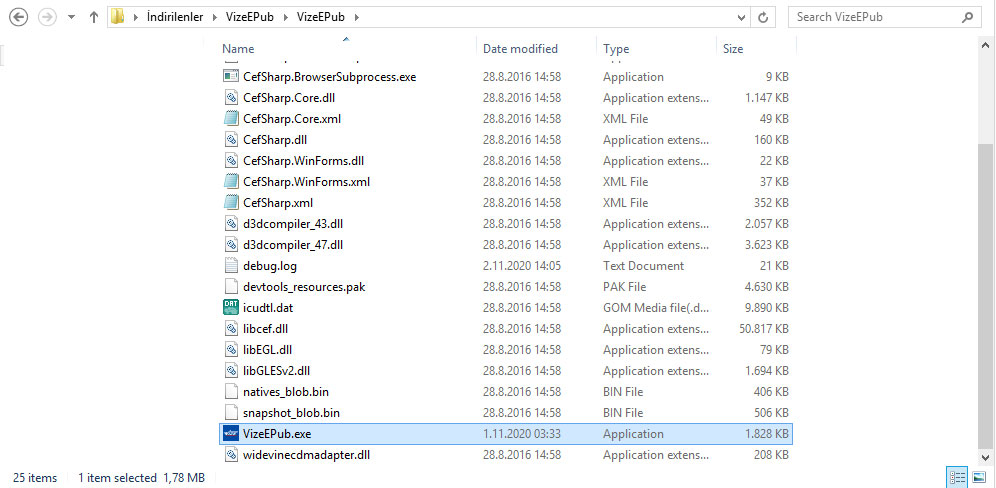Click the 1.11.2020 03:33 date cell
996x488 pixels.
522,434
